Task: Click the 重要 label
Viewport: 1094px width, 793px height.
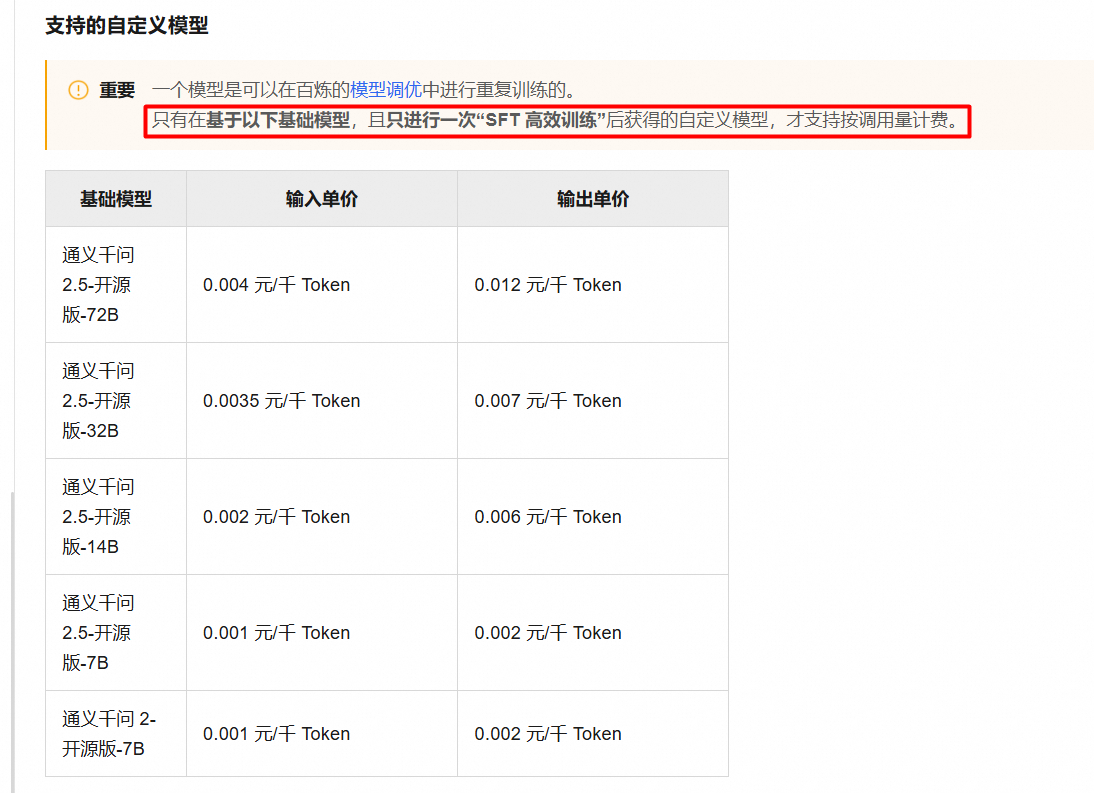Action: (117, 90)
